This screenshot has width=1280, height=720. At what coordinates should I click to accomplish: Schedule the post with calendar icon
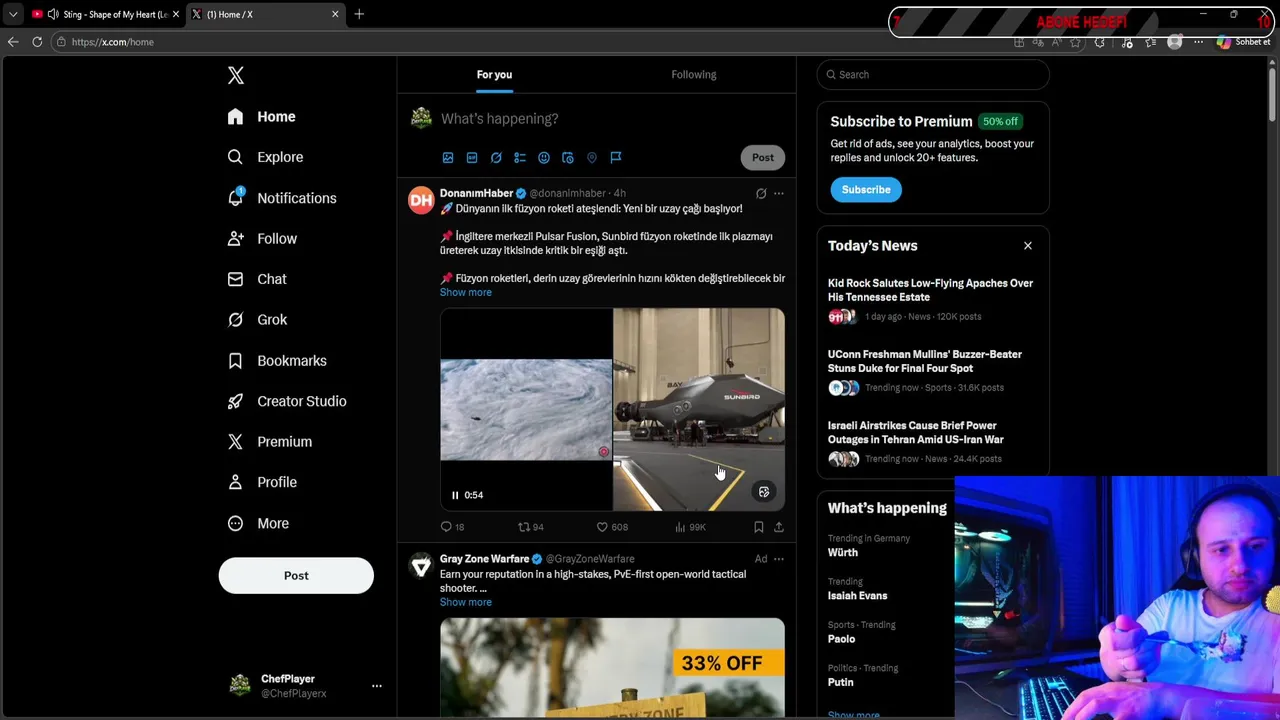[568, 158]
